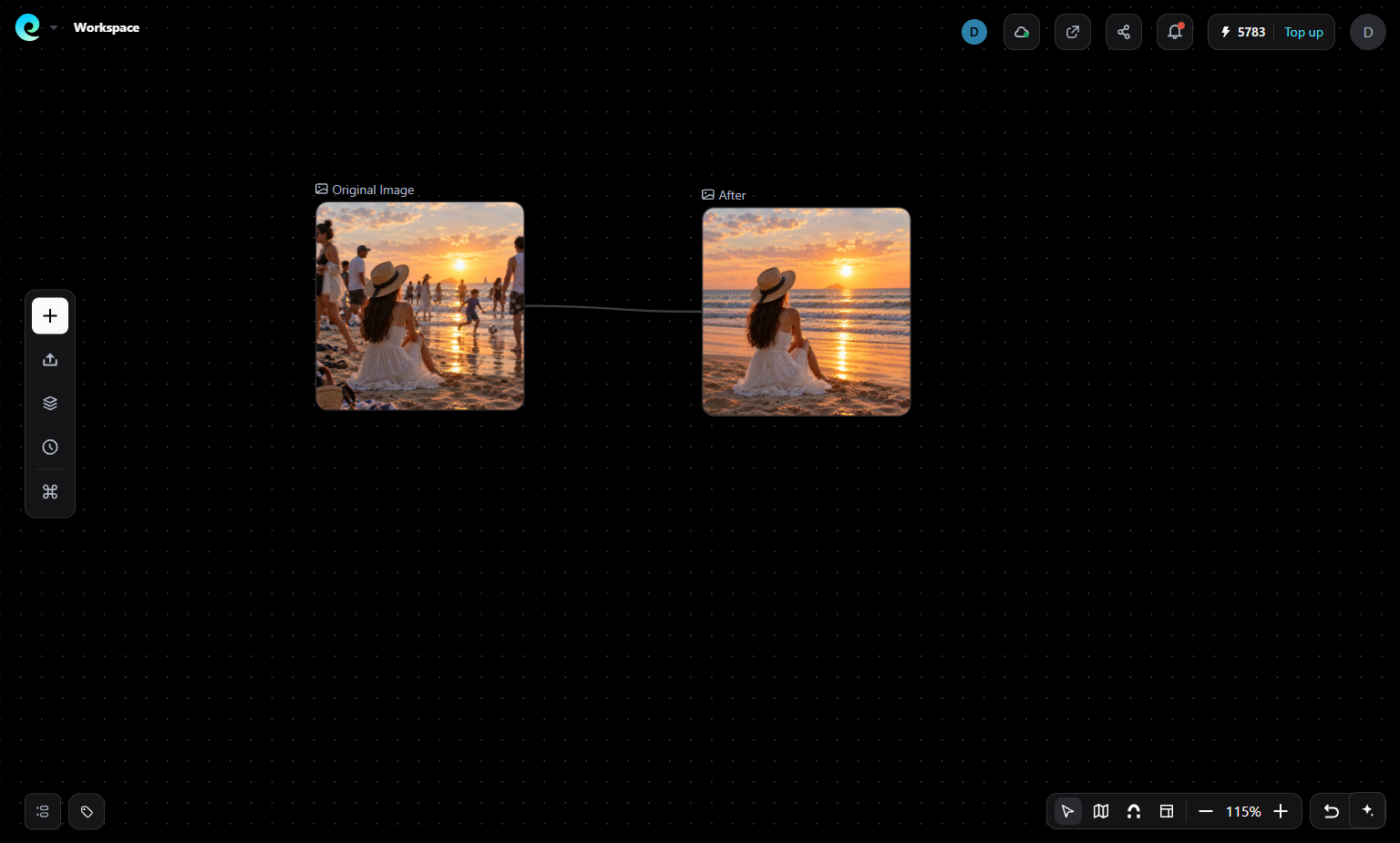Image resolution: width=1400 pixels, height=843 pixels.
Task: Click the open-in-new-window icon
Action: tap(1073, 32)
